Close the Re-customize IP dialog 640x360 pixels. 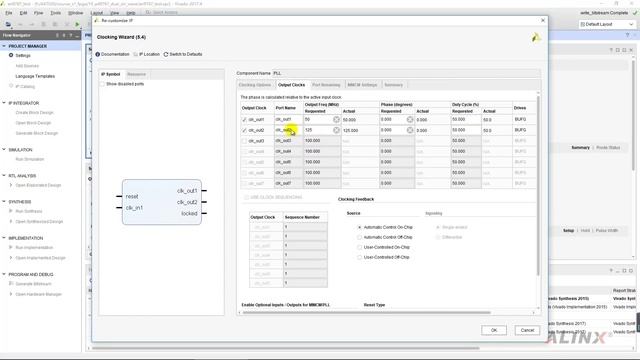[543, 20]
